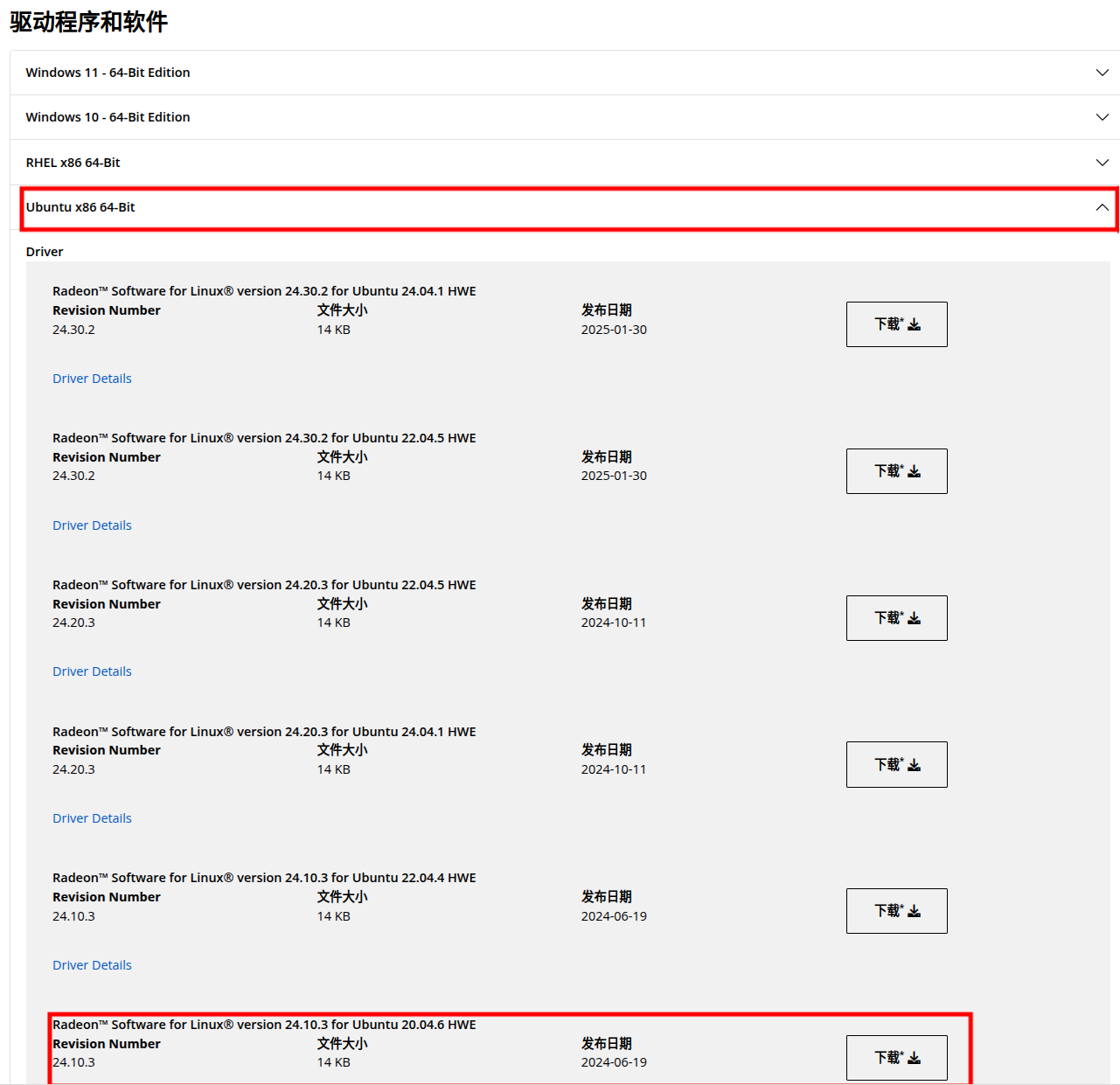Open Driver Details for 24.30.2 Ubuntu 24.04.1
Screen dimensions: 1120x1085
point(92,379)
